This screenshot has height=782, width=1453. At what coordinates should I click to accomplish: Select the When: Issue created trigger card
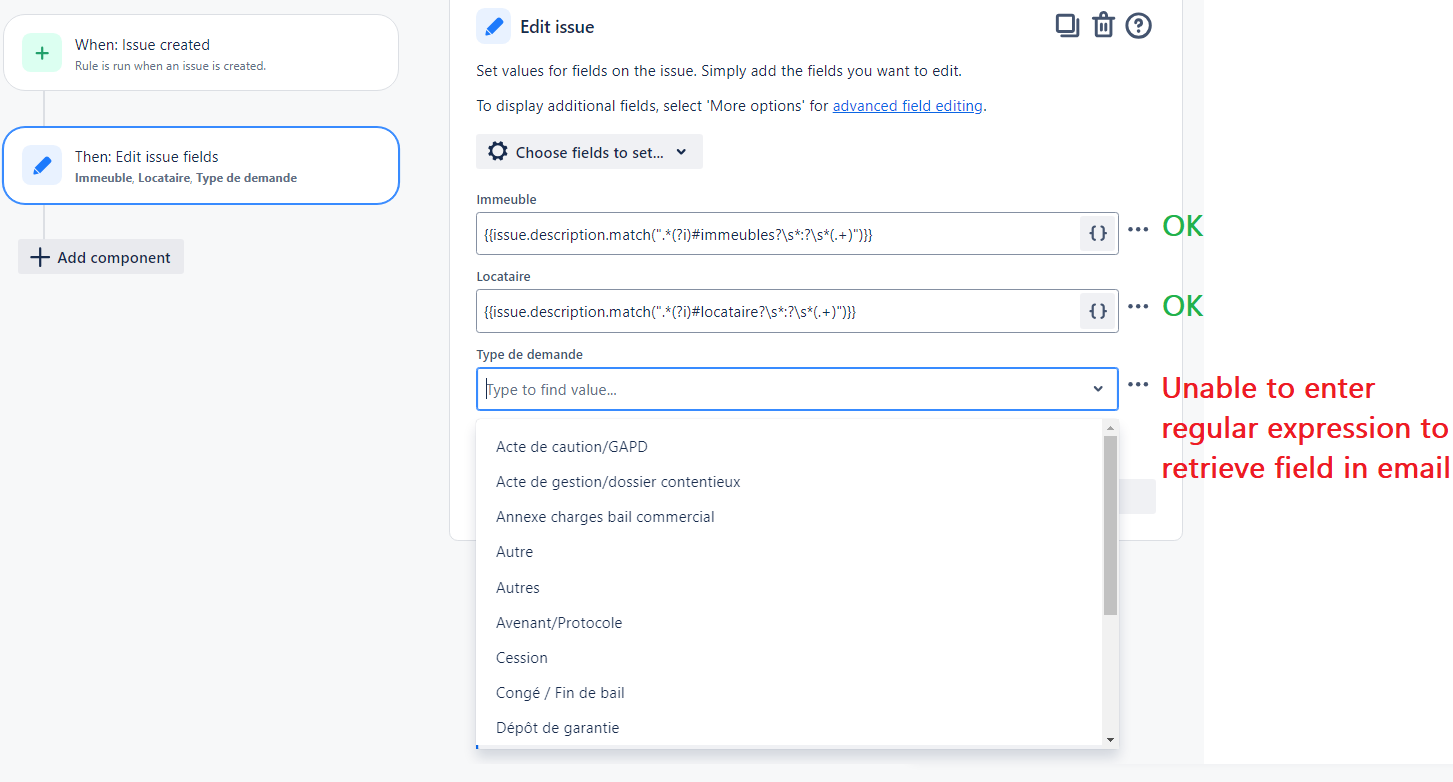tap(200, 51)
